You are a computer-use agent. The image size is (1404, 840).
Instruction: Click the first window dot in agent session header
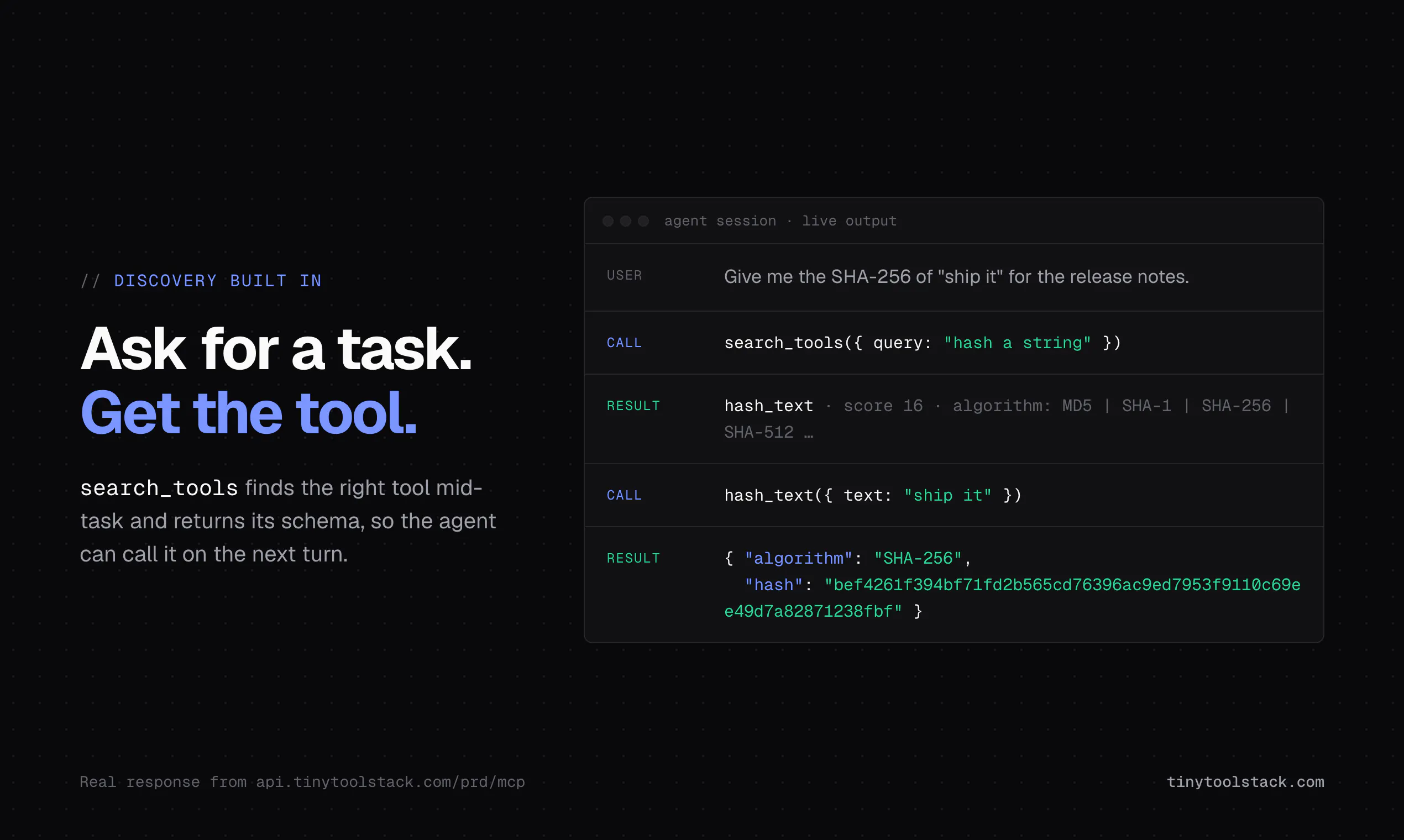(x=607, y=221)
